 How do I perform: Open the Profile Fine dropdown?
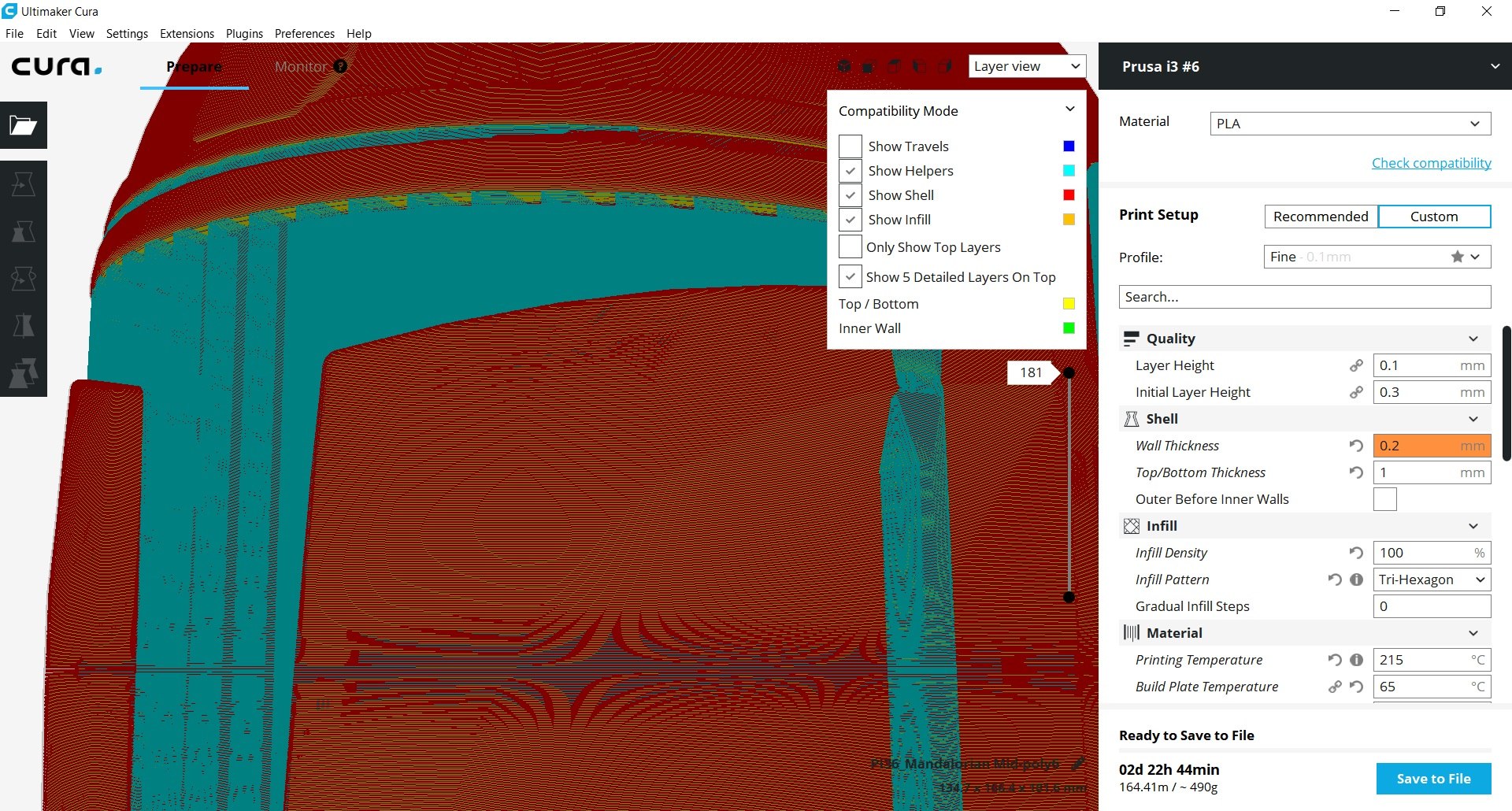click(x=1377, y=257)
